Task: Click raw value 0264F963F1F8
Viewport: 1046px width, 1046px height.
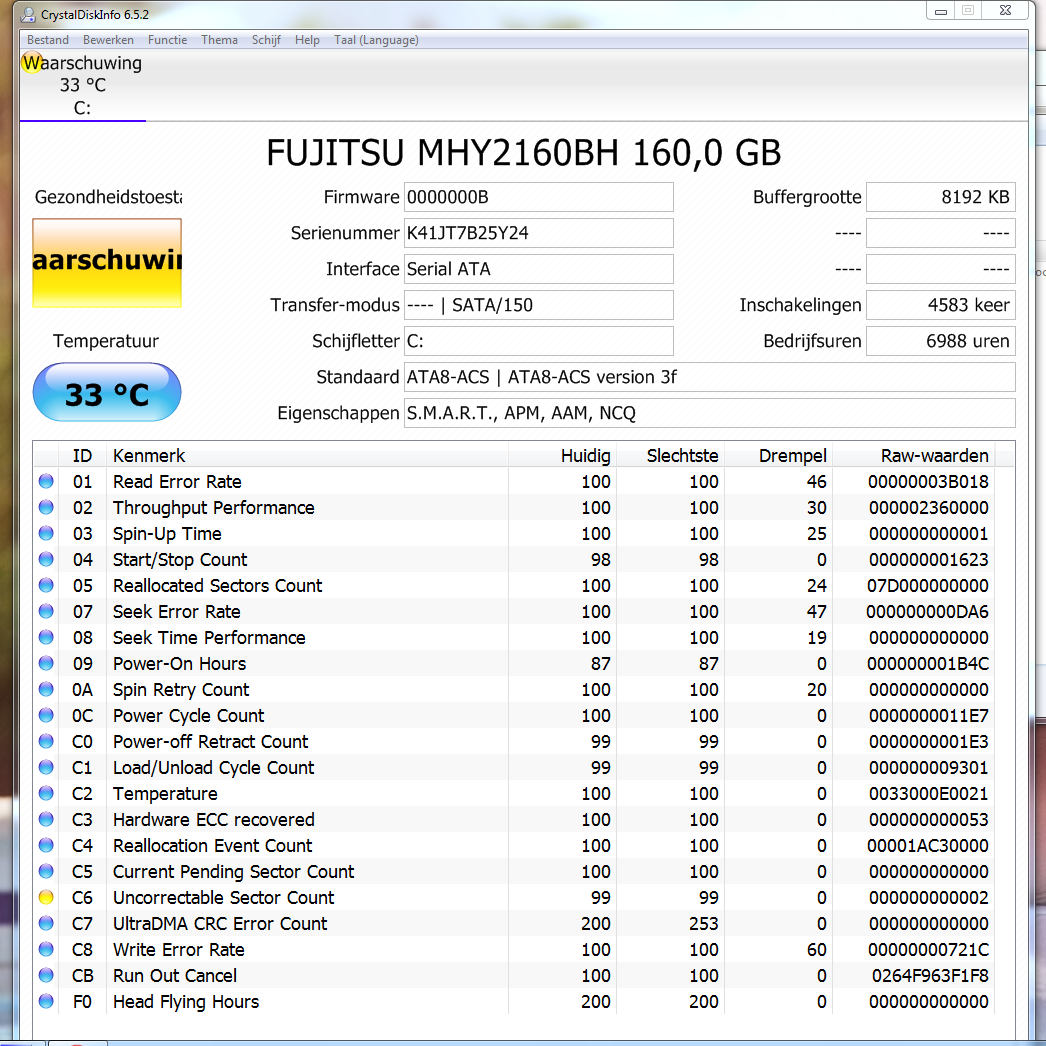Action: pos(930,976)
